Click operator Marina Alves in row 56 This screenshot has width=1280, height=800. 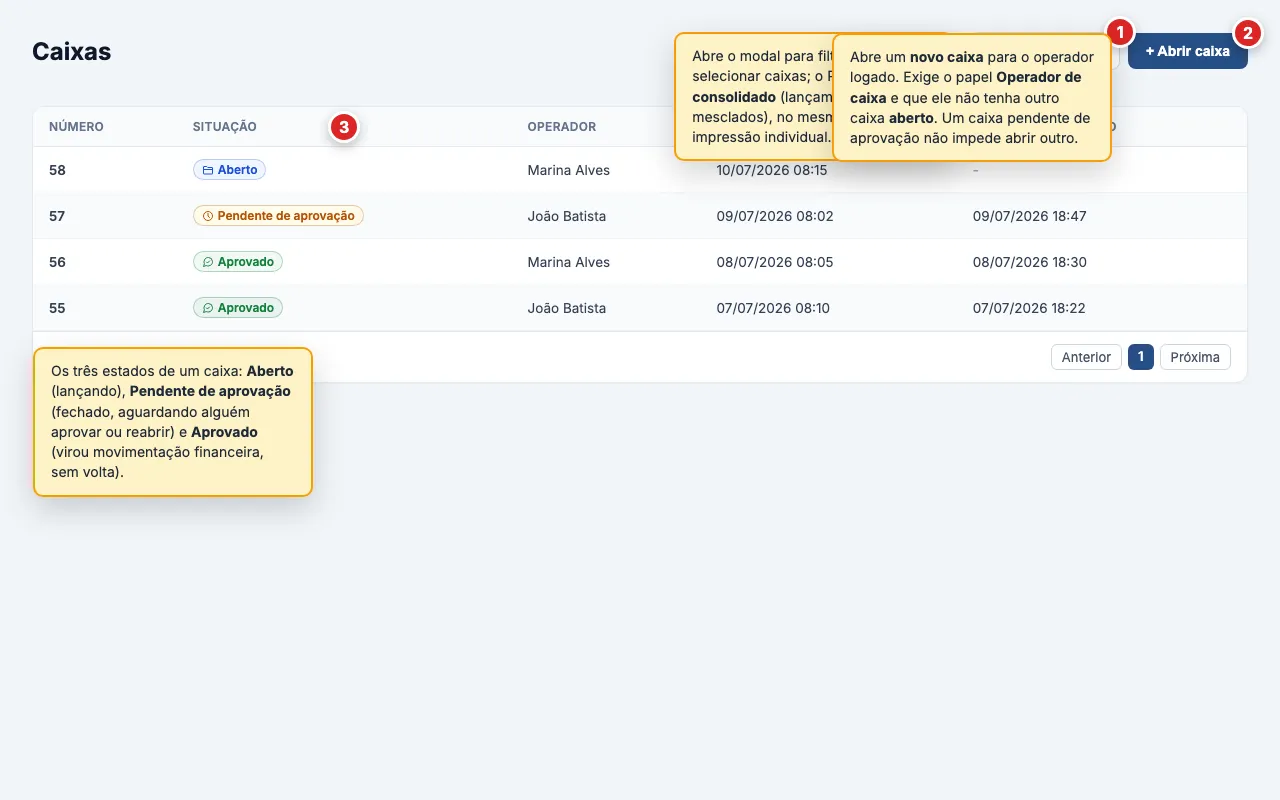tap(569, 262)
